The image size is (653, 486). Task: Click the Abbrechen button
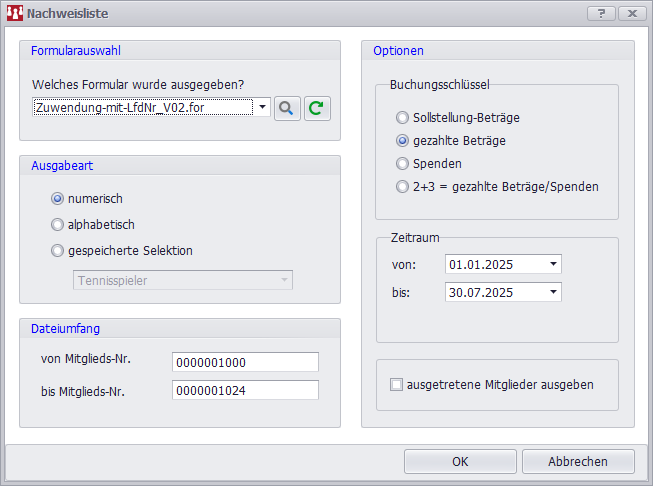pyautogui.click(x=578, y=461)
